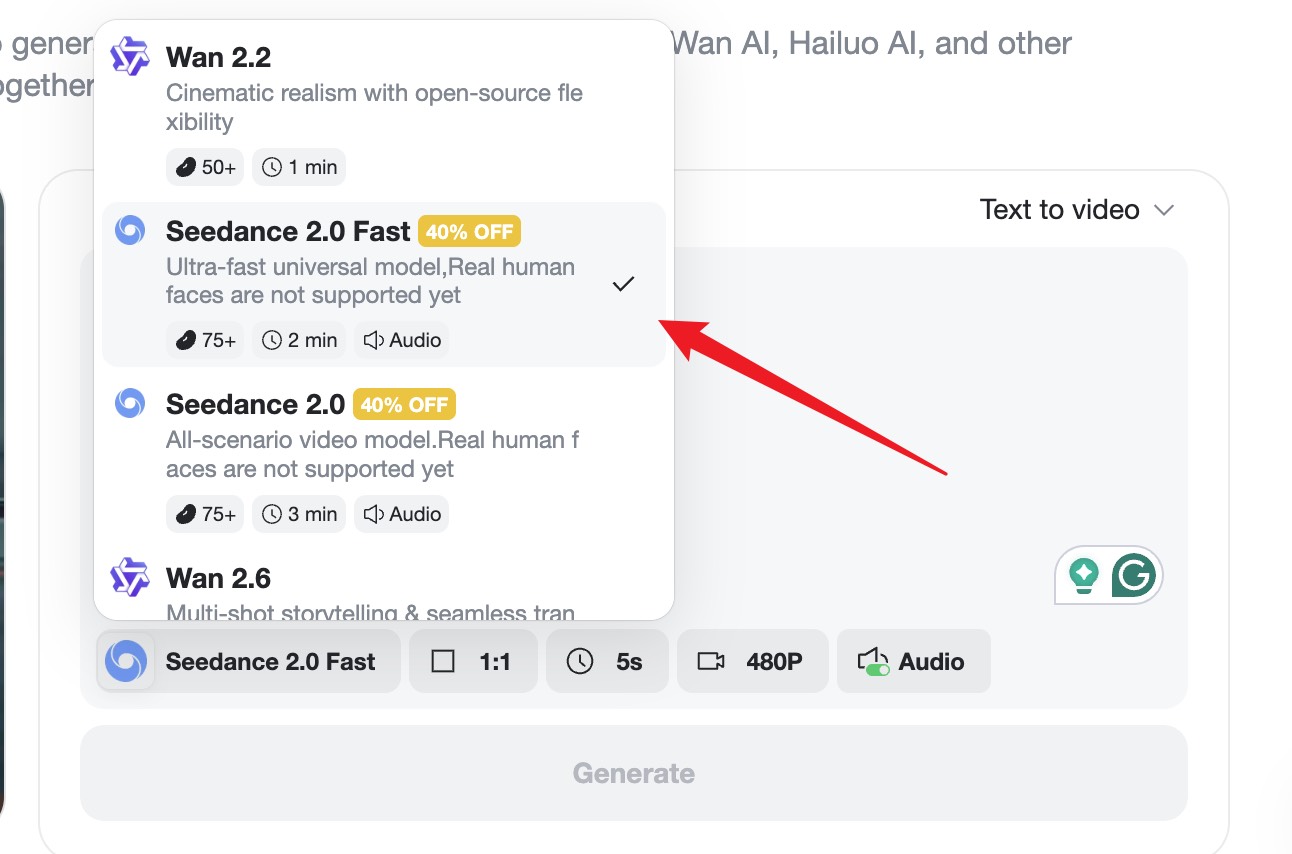The image size is (1292, 854).
Task: Select the Wan 2.6 model icon
Action: 129,577
